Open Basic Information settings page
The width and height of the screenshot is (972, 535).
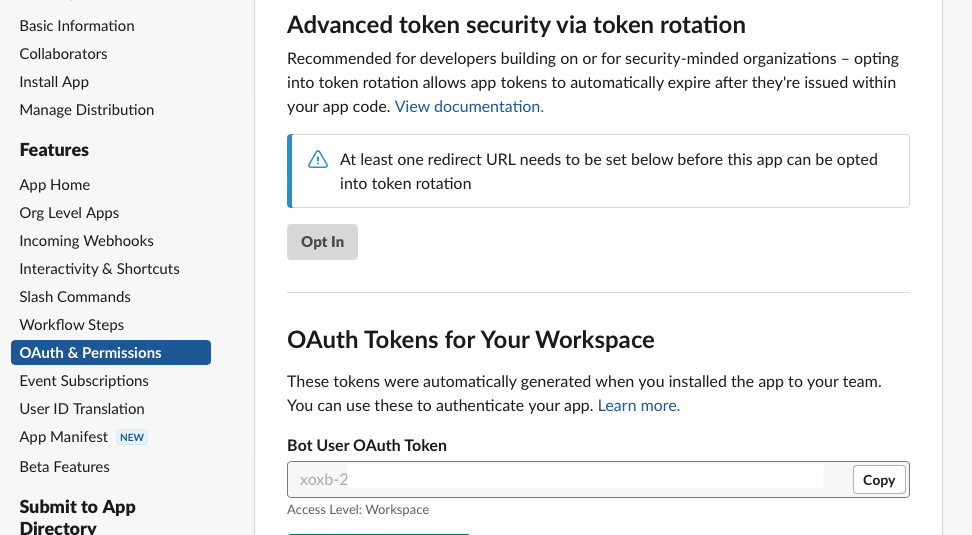pos(77,26)
